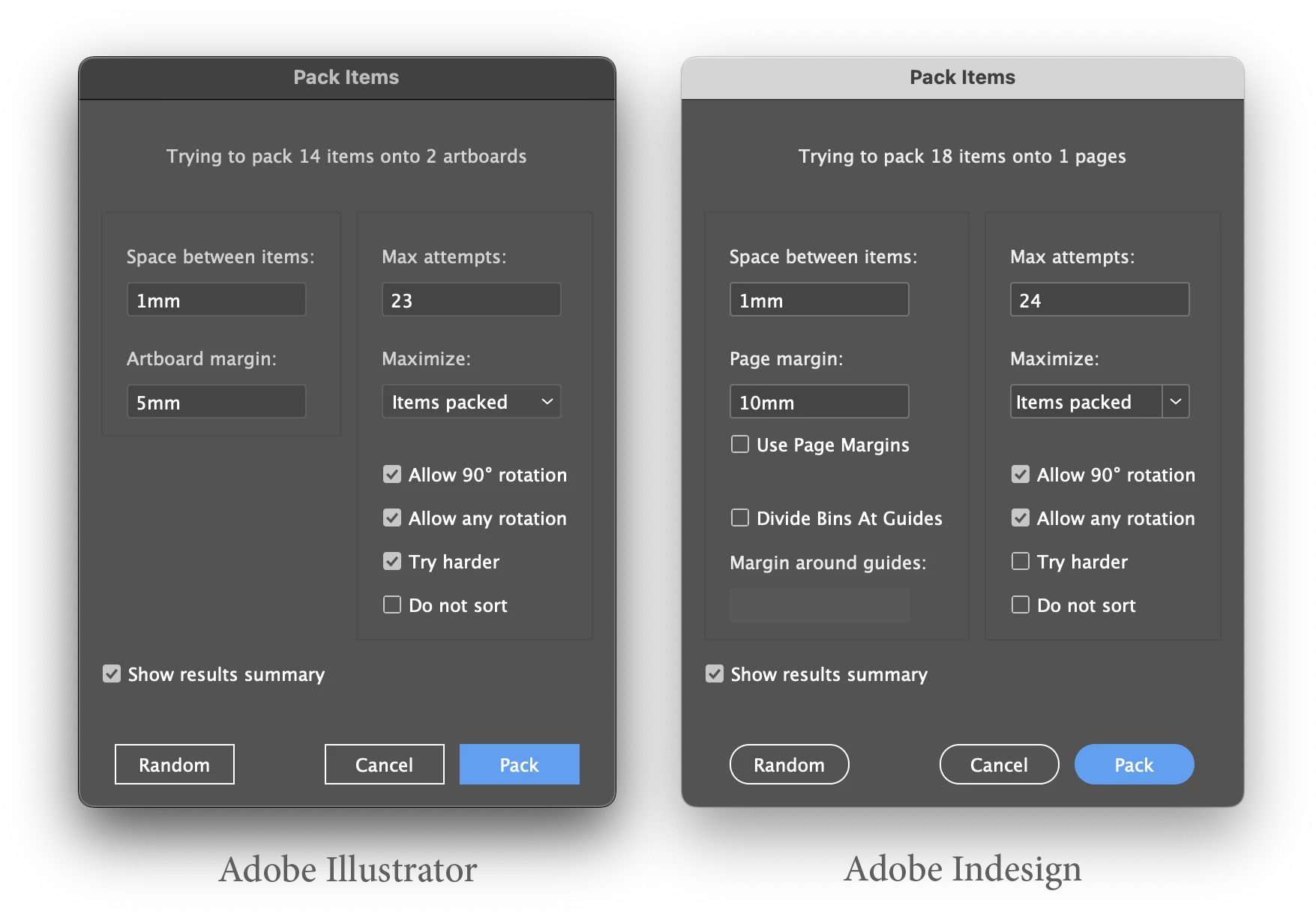This screenshot has height=918, width=1316.
Task: Click Max attempts field showing 24
Action: pos(1100,299)
